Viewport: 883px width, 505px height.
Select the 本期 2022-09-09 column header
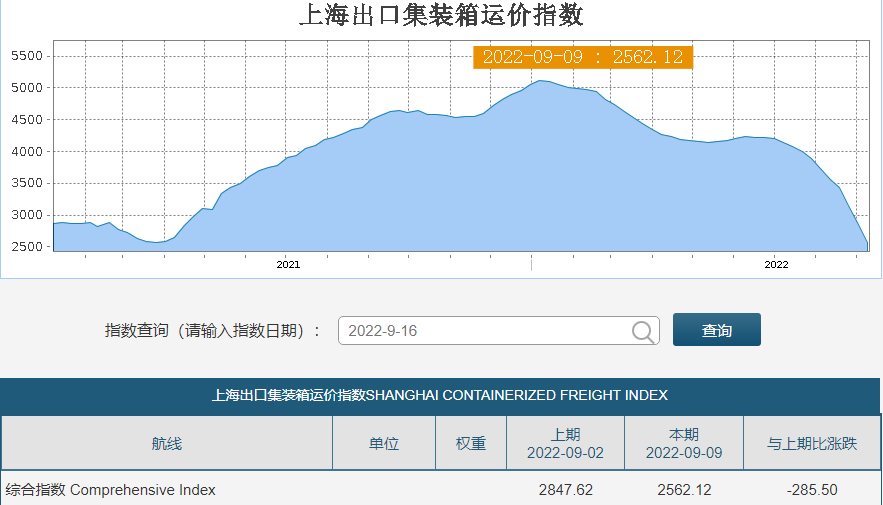(x=683, y=443)
